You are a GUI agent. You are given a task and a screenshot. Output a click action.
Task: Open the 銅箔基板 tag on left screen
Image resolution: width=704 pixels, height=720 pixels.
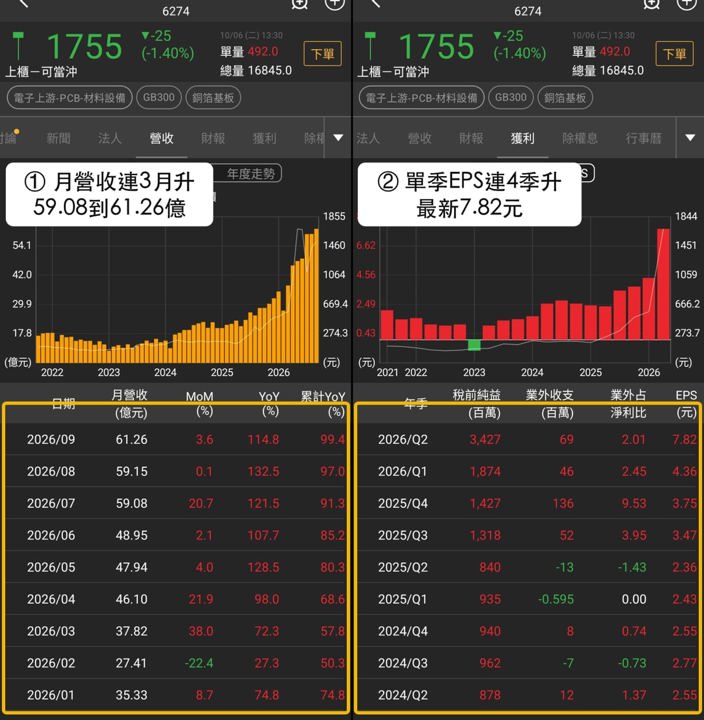tap(213, 98)
